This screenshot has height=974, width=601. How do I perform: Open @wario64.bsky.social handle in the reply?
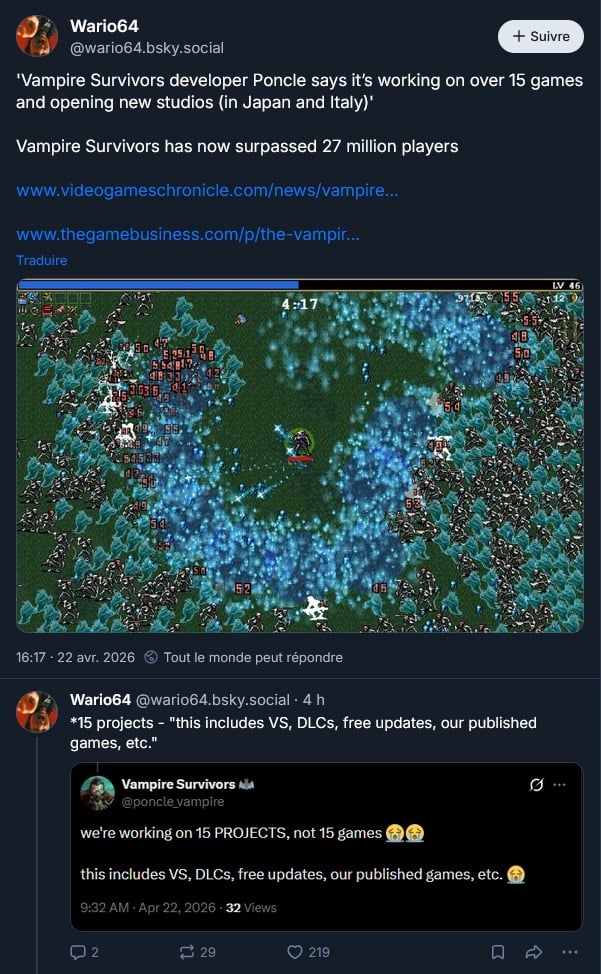pyautogui.click(x=212, y=700)
